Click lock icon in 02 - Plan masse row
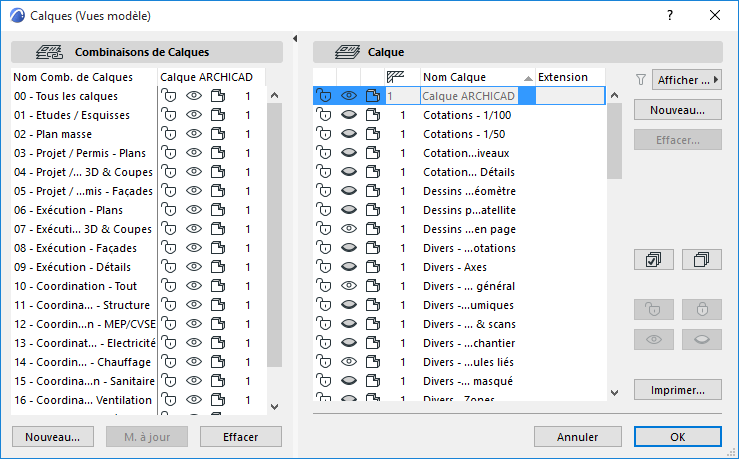This screenshot has height=459, width=739. 169,134
